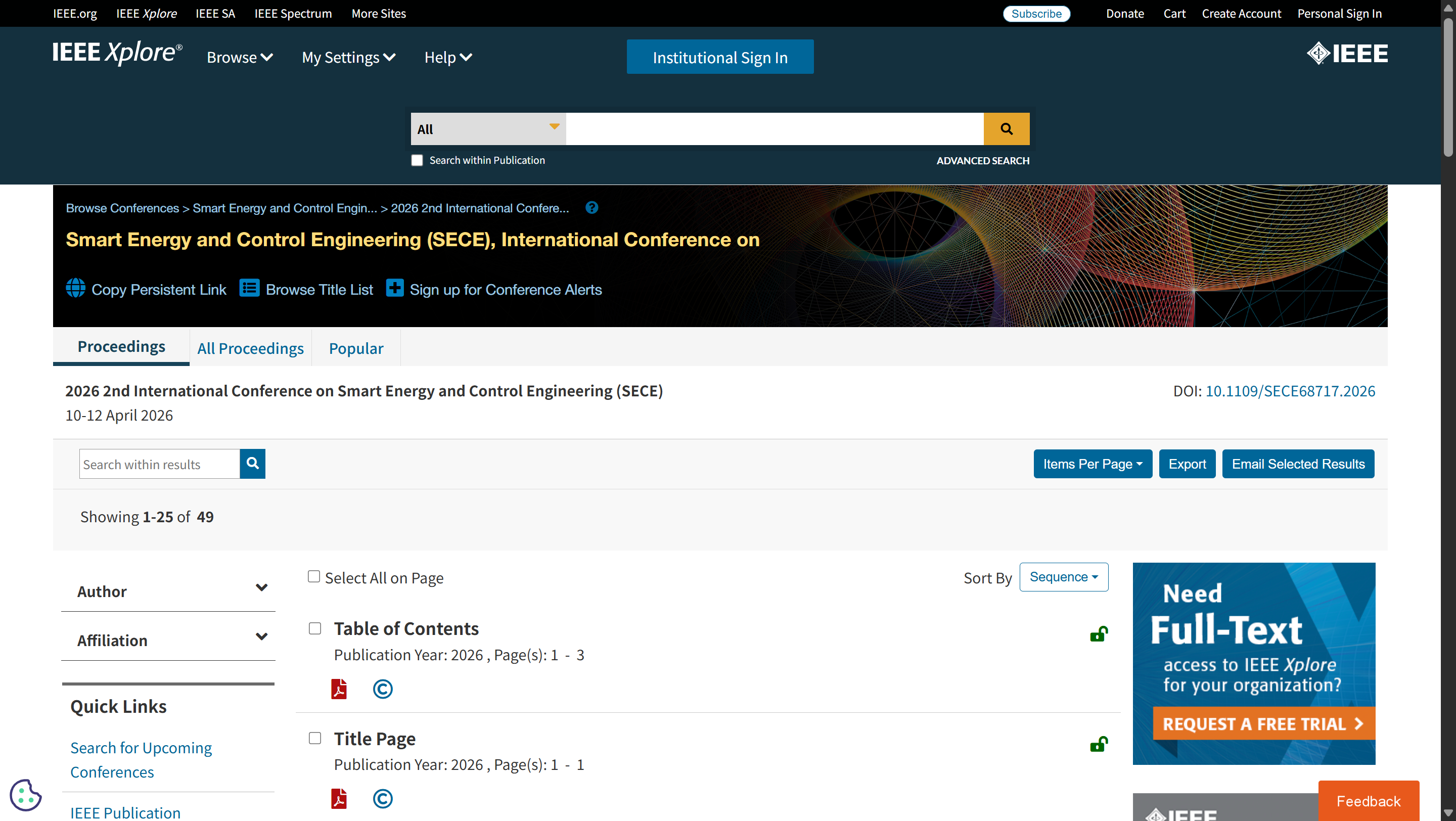Click Smart Energy and Control Engin... breadcrumb

pyautogui.click(x=285, y=208)
